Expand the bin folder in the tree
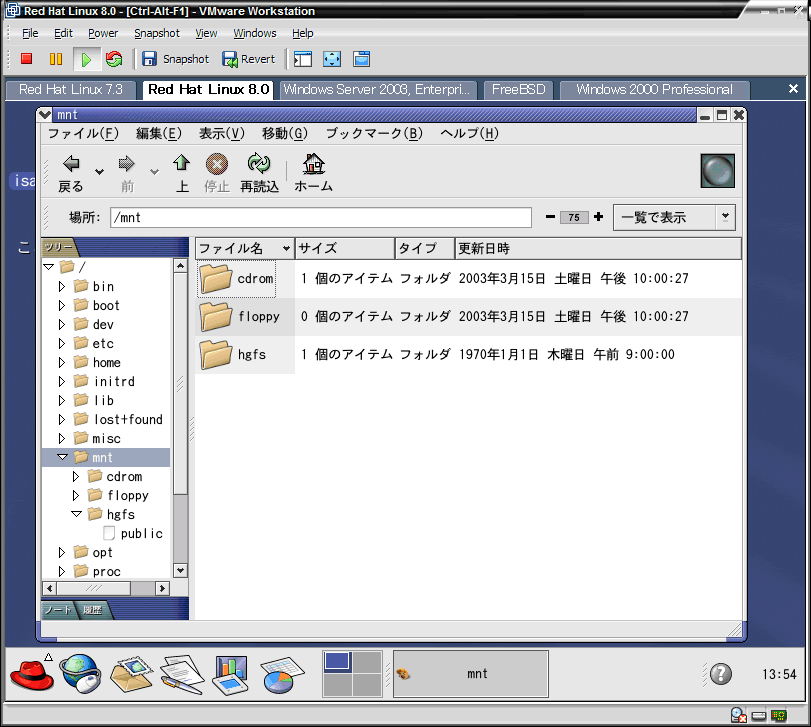The height and width of the screenshot is (727, 811). click(x=62, y=286)
